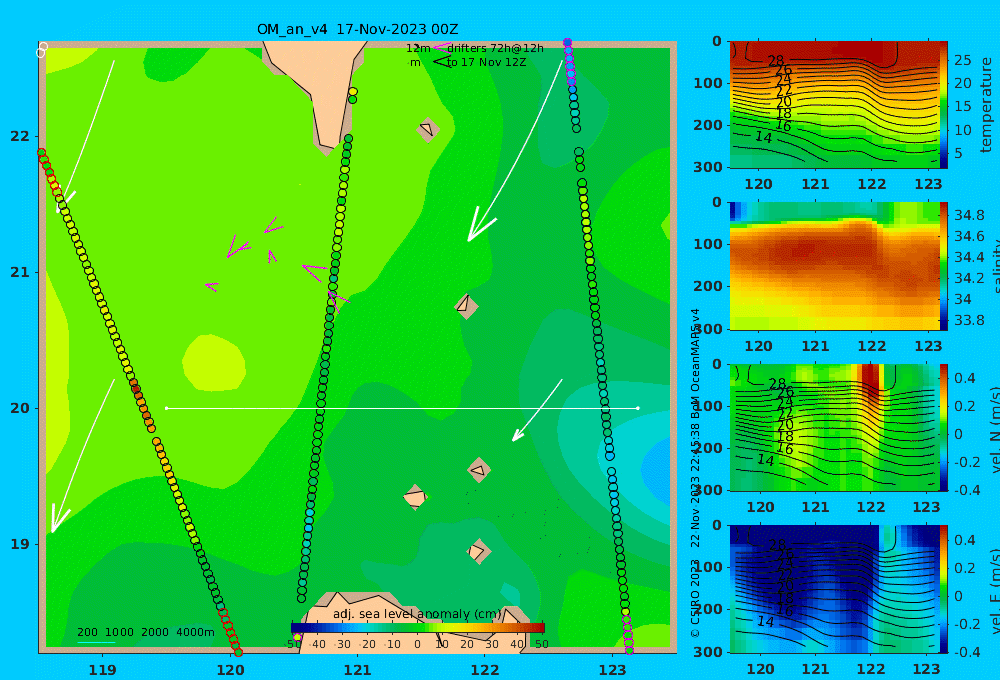Click the small island near 21°N 122°E
The image size is (1000, 680).
click(466, 306)
